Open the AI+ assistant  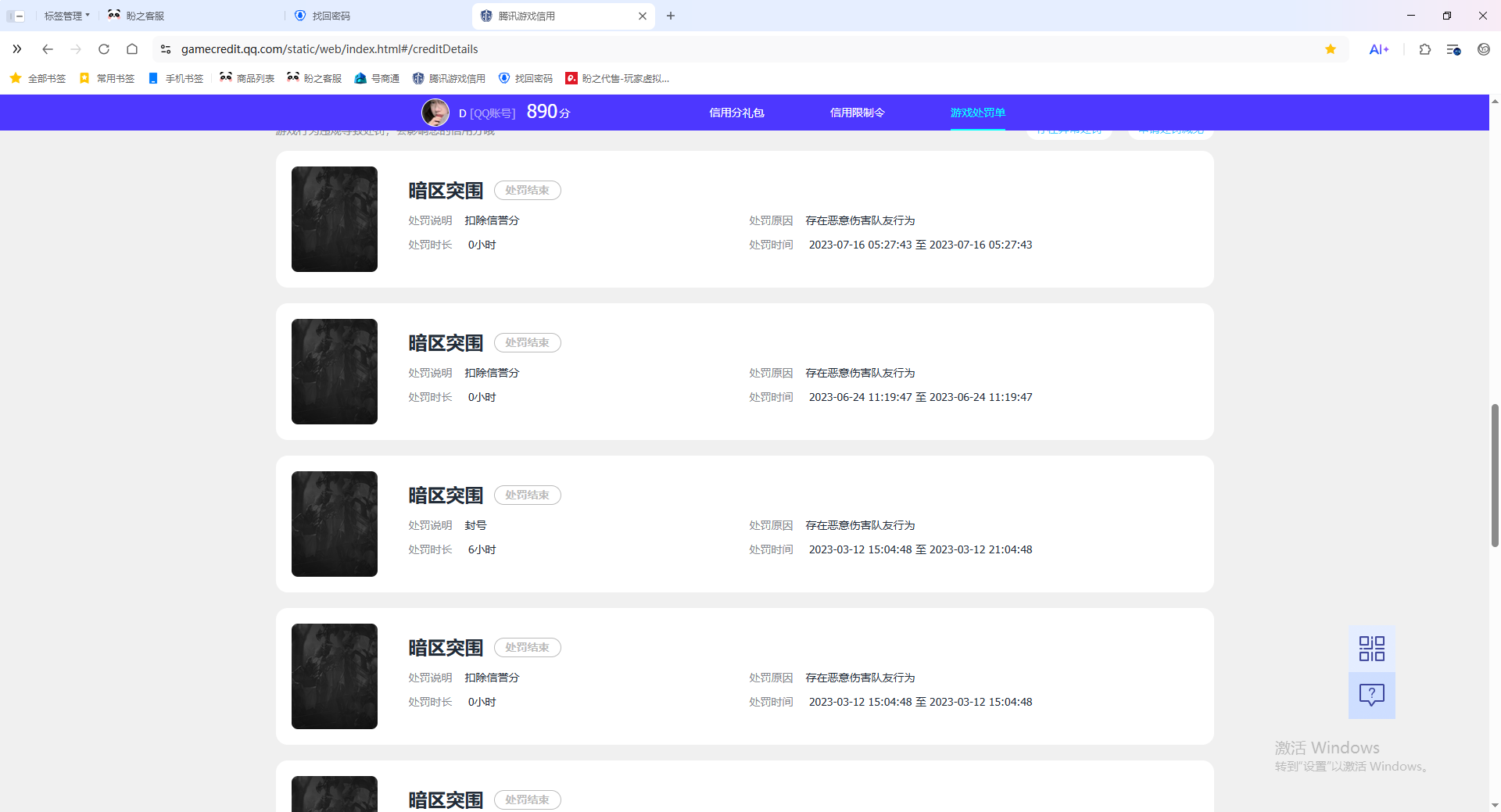[1379, 49]
